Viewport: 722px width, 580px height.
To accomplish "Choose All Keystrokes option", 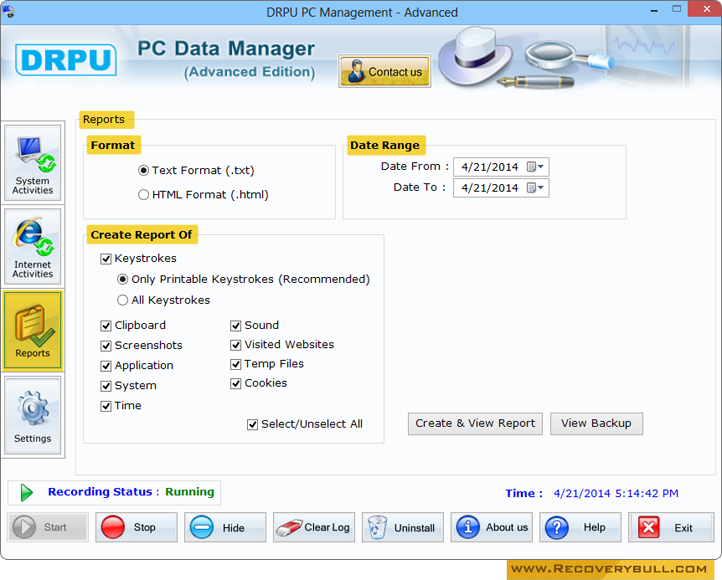I will (122, 300).
